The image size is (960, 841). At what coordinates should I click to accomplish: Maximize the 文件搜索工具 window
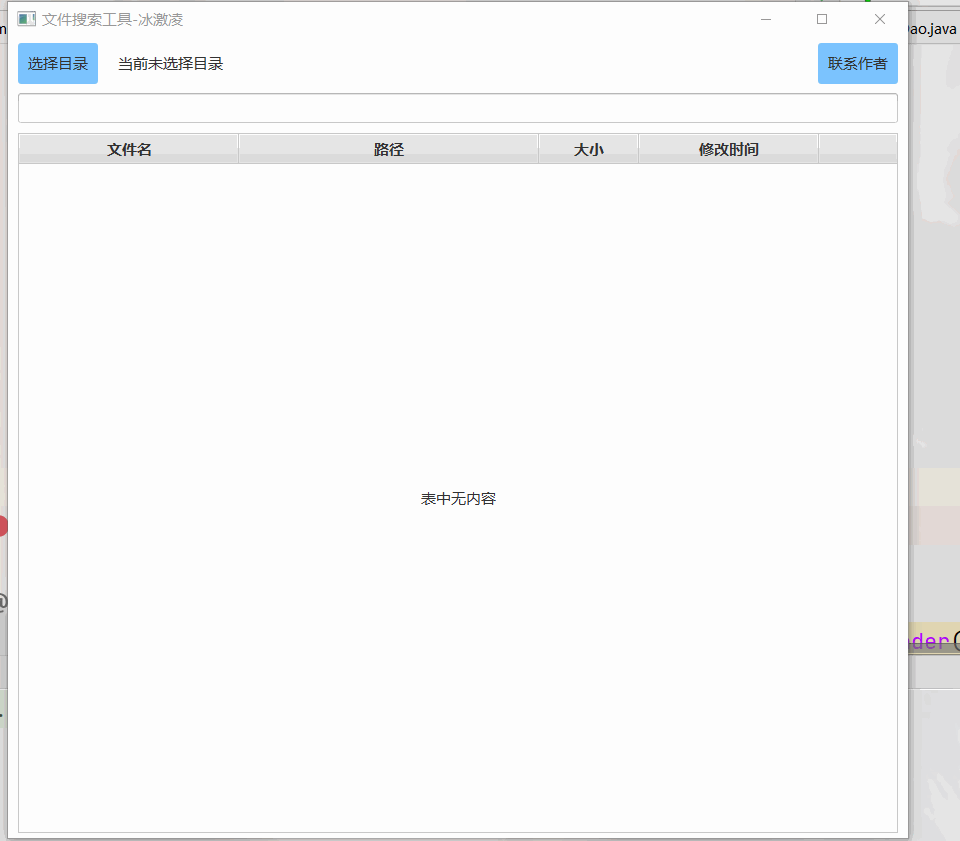pos(822,19)
